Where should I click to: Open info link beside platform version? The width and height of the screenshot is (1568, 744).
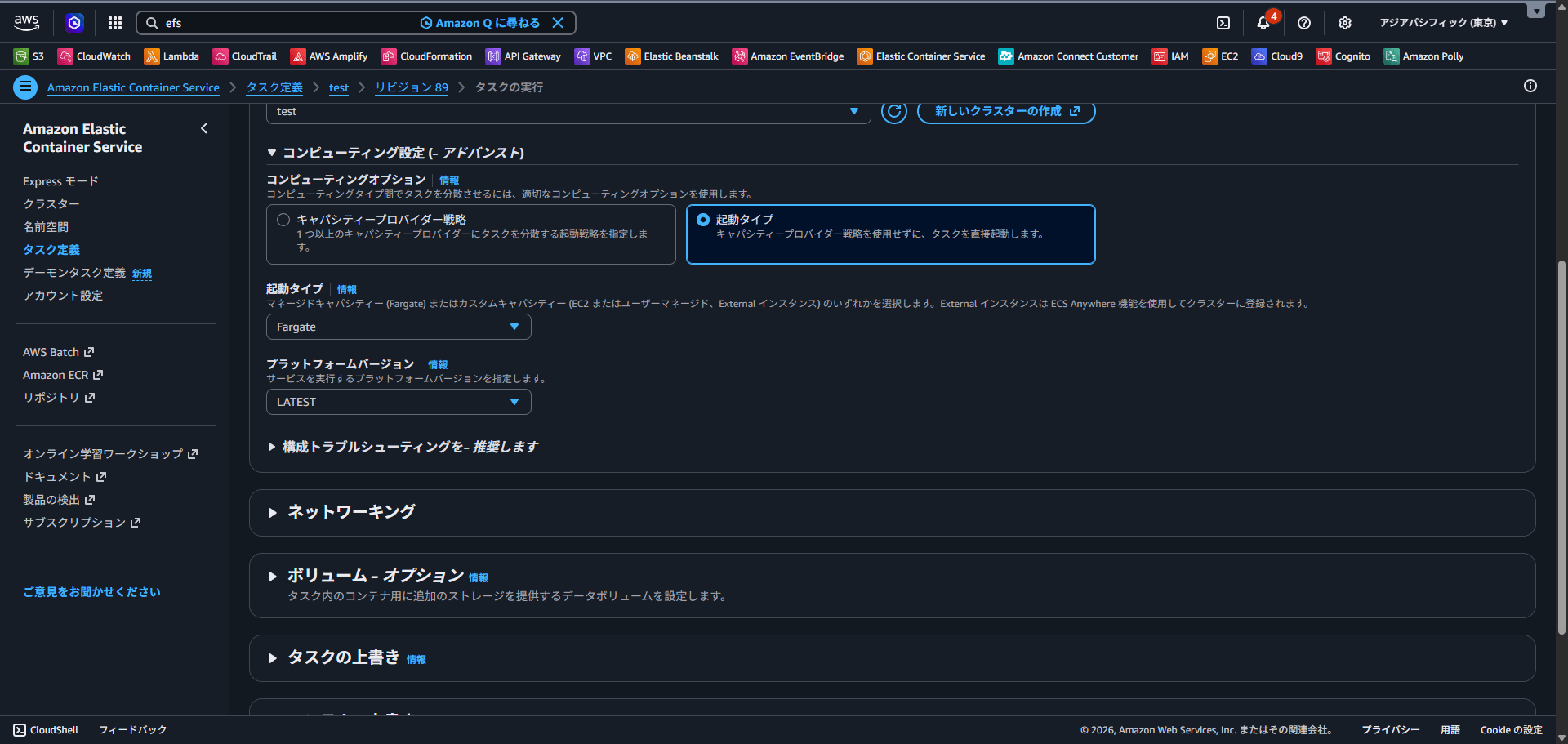(438, 365)
